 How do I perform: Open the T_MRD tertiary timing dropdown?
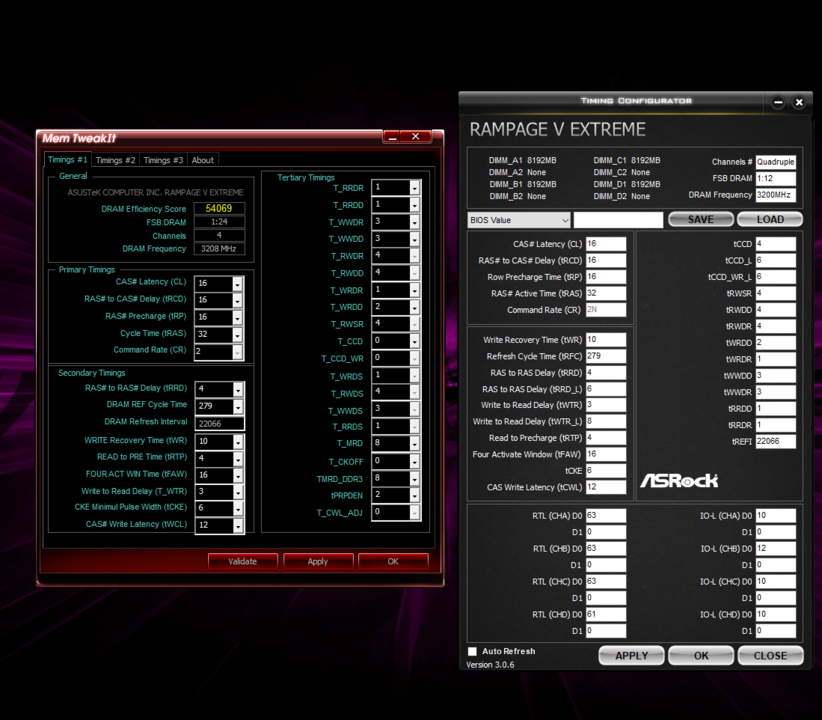[x=414, y=444]
